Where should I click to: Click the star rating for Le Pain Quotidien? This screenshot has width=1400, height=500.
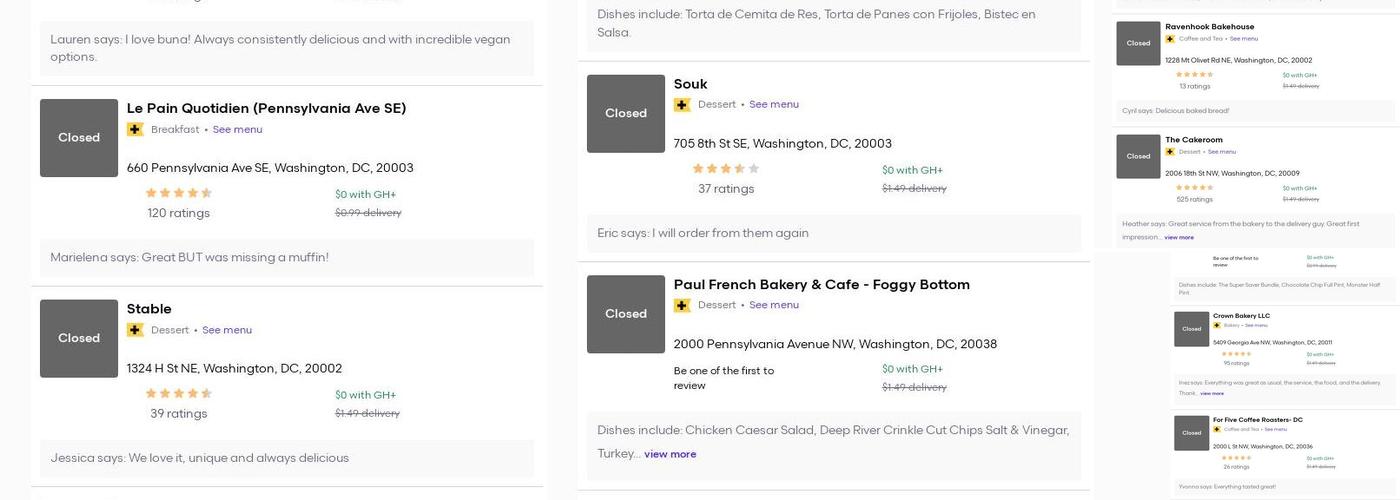[x=178, y=194]
